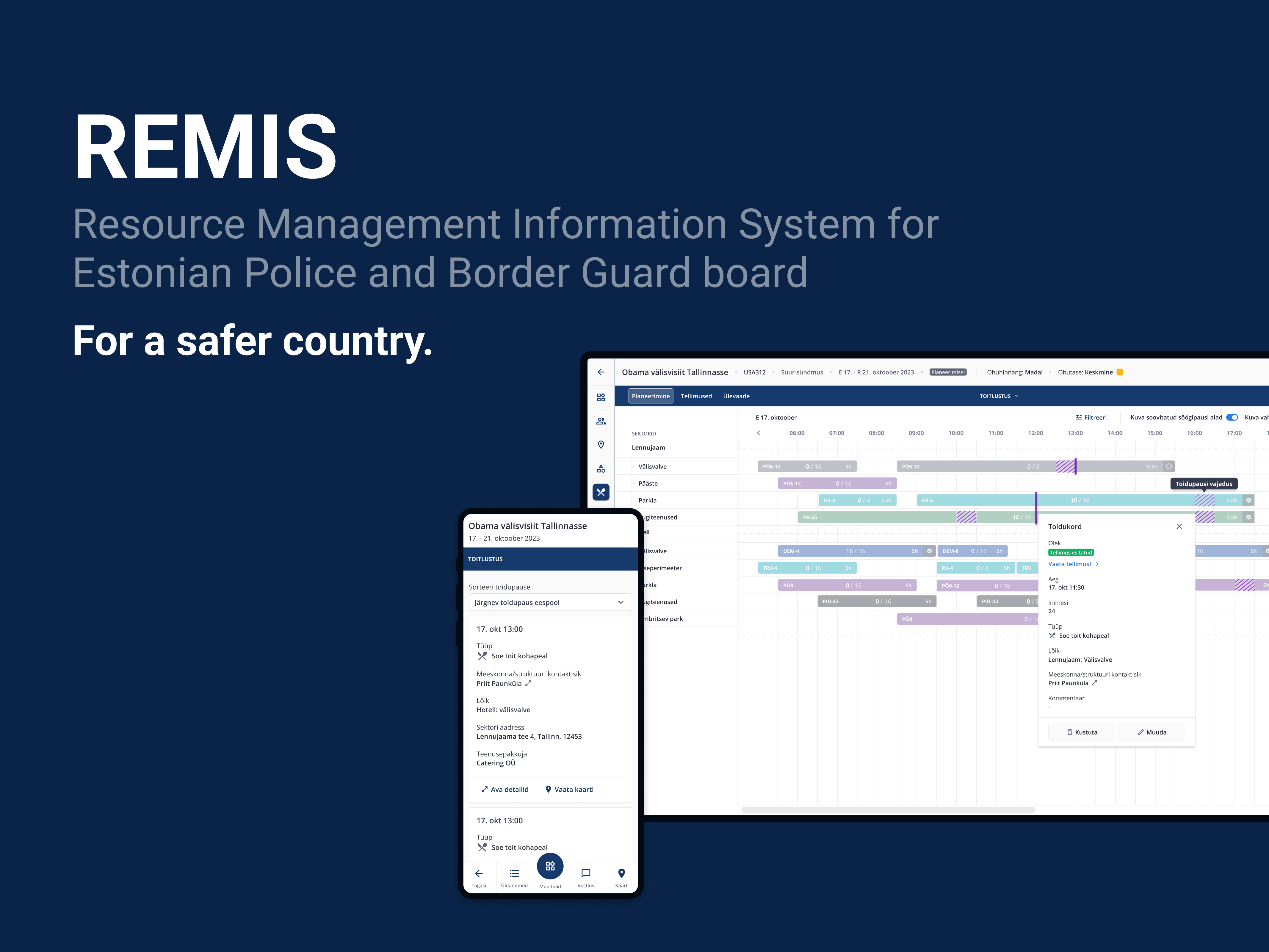Viewport: 1269px width, 952px height.
Task: Click the Kustuta button
Action: click(1081, 732)
